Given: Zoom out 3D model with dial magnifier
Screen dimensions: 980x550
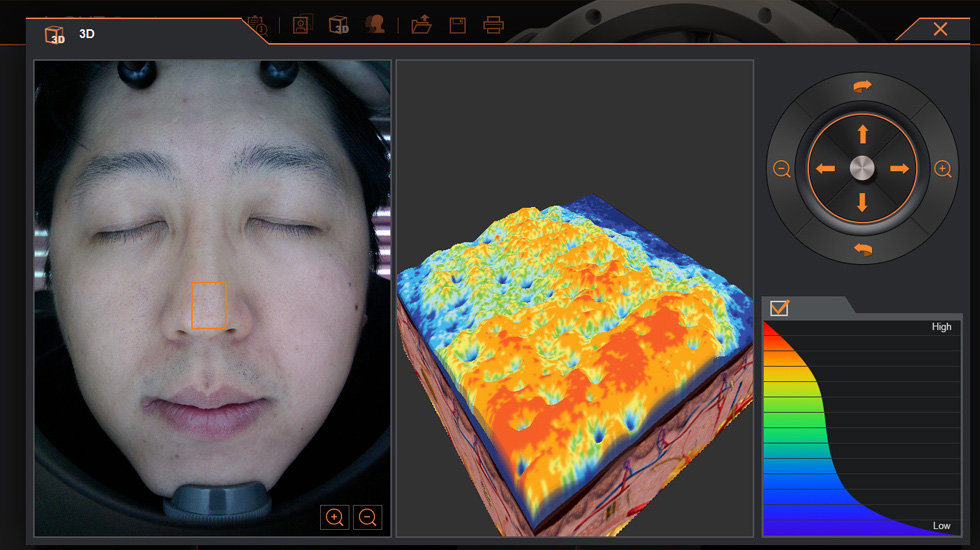Looking at the screenshot, I should click(782, 169).
